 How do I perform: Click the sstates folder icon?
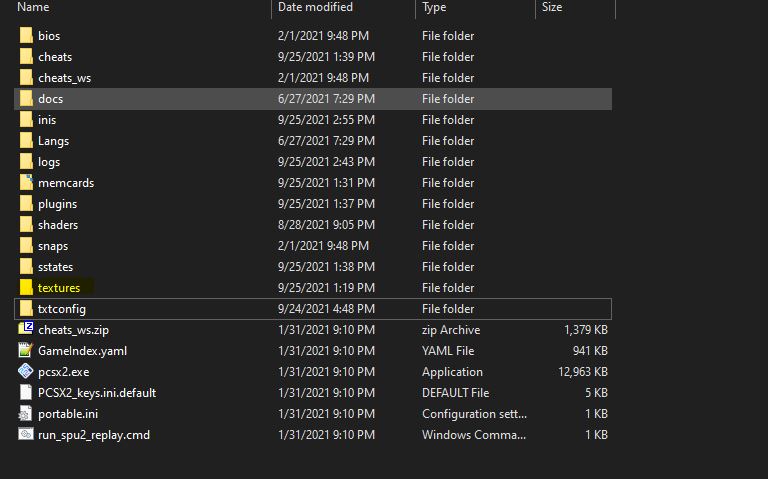[x=26, y=266]
